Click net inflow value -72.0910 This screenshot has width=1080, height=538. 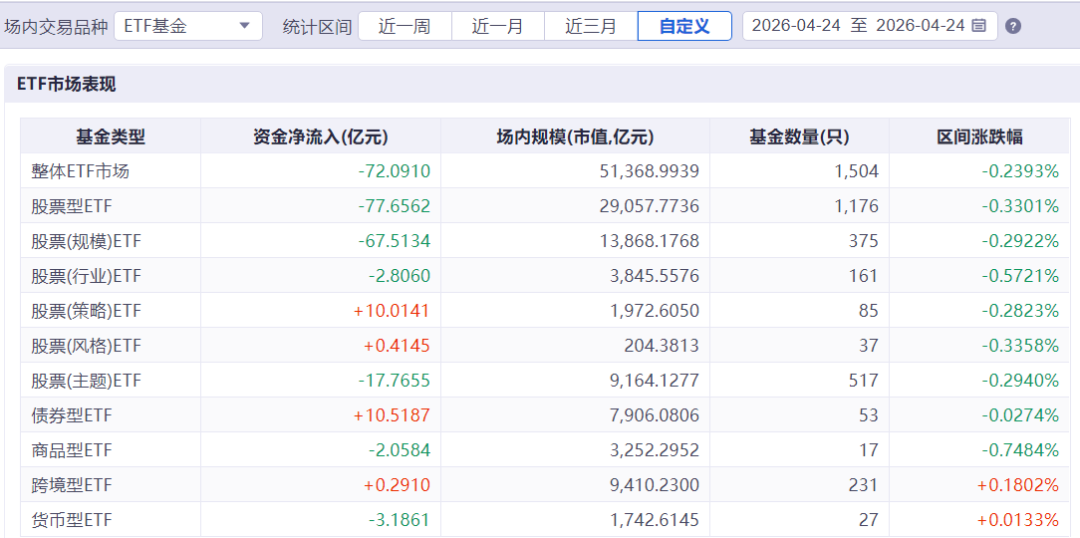coord(394,172)
